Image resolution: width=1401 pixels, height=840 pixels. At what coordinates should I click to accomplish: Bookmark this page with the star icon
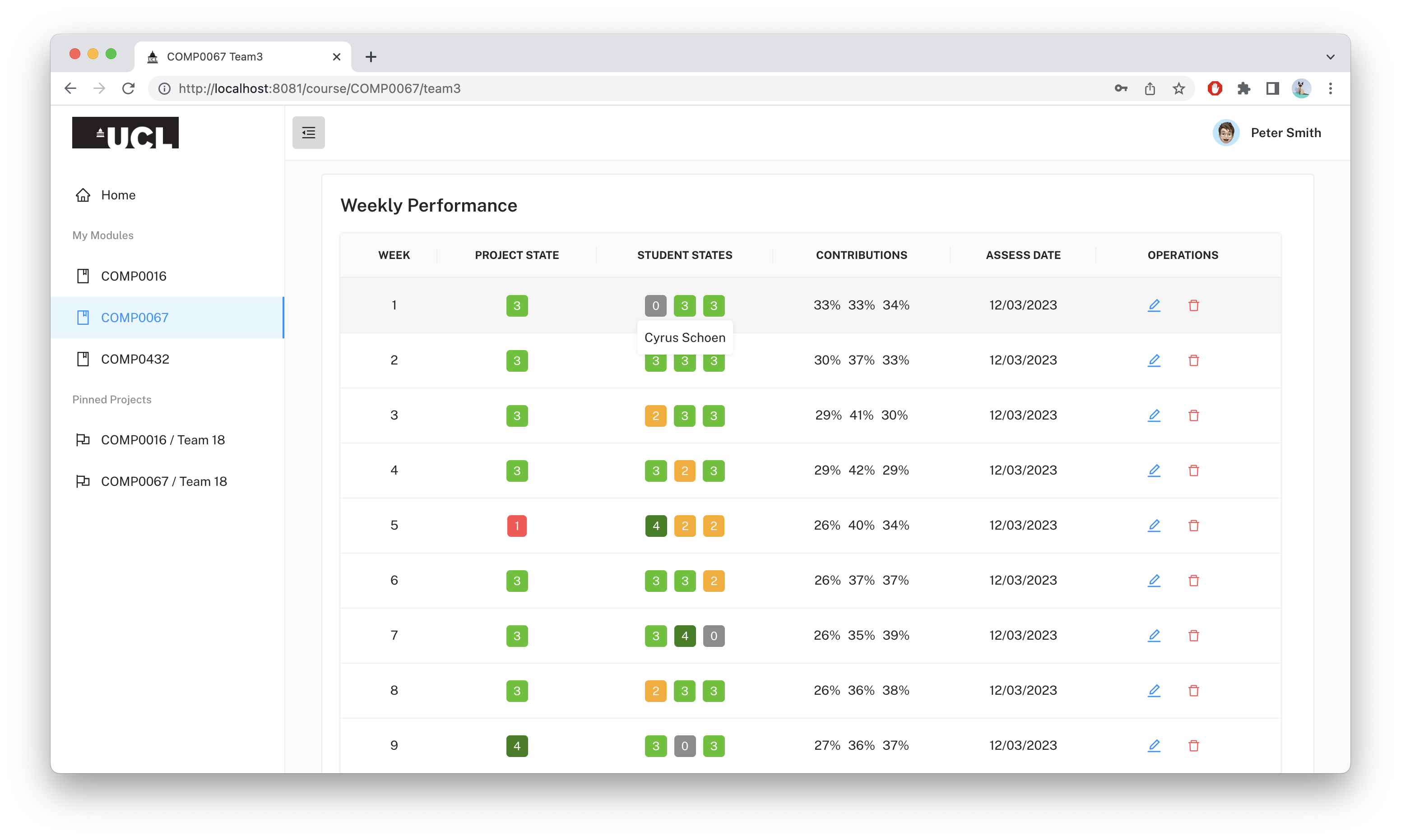1178,88
